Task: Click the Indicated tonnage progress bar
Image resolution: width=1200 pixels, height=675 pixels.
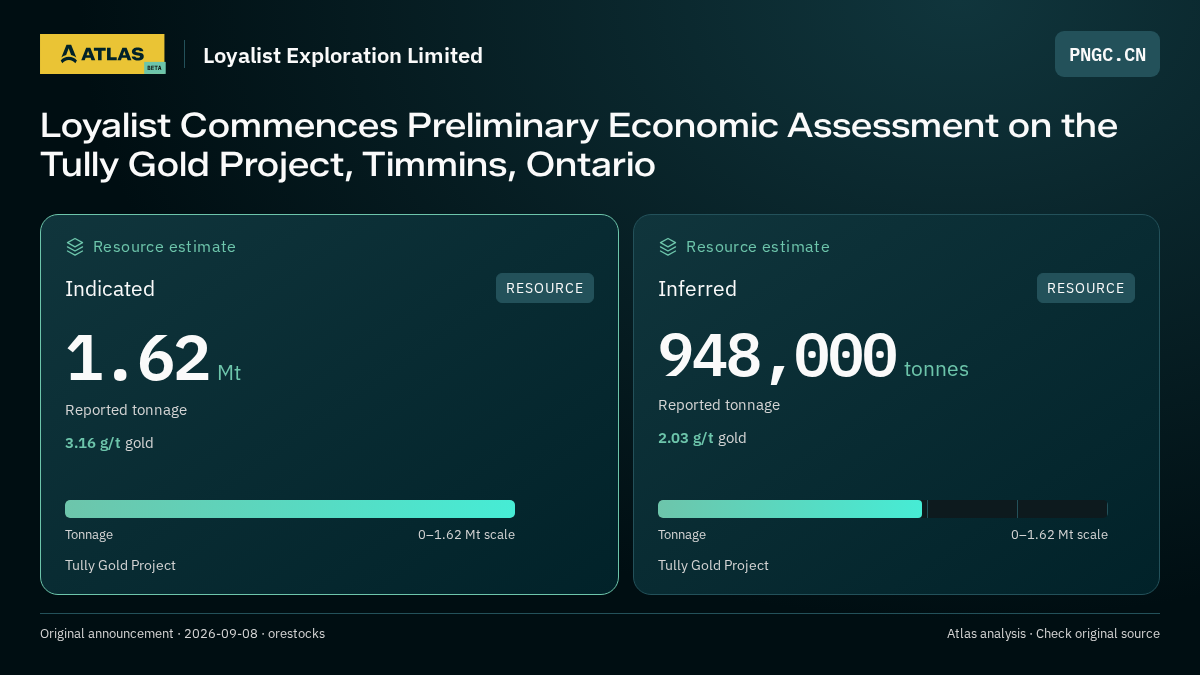Action: click(290, 509)
